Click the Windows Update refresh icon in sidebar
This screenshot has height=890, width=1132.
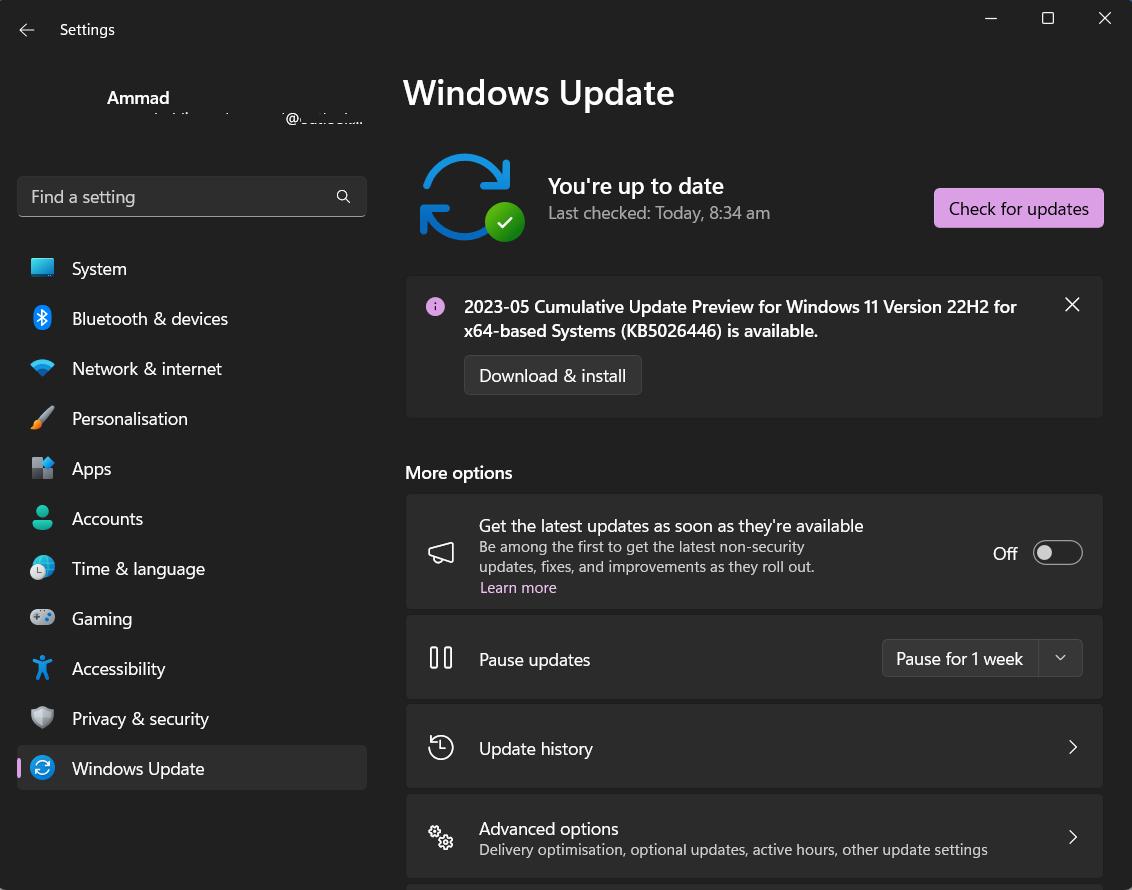[42, 768]
